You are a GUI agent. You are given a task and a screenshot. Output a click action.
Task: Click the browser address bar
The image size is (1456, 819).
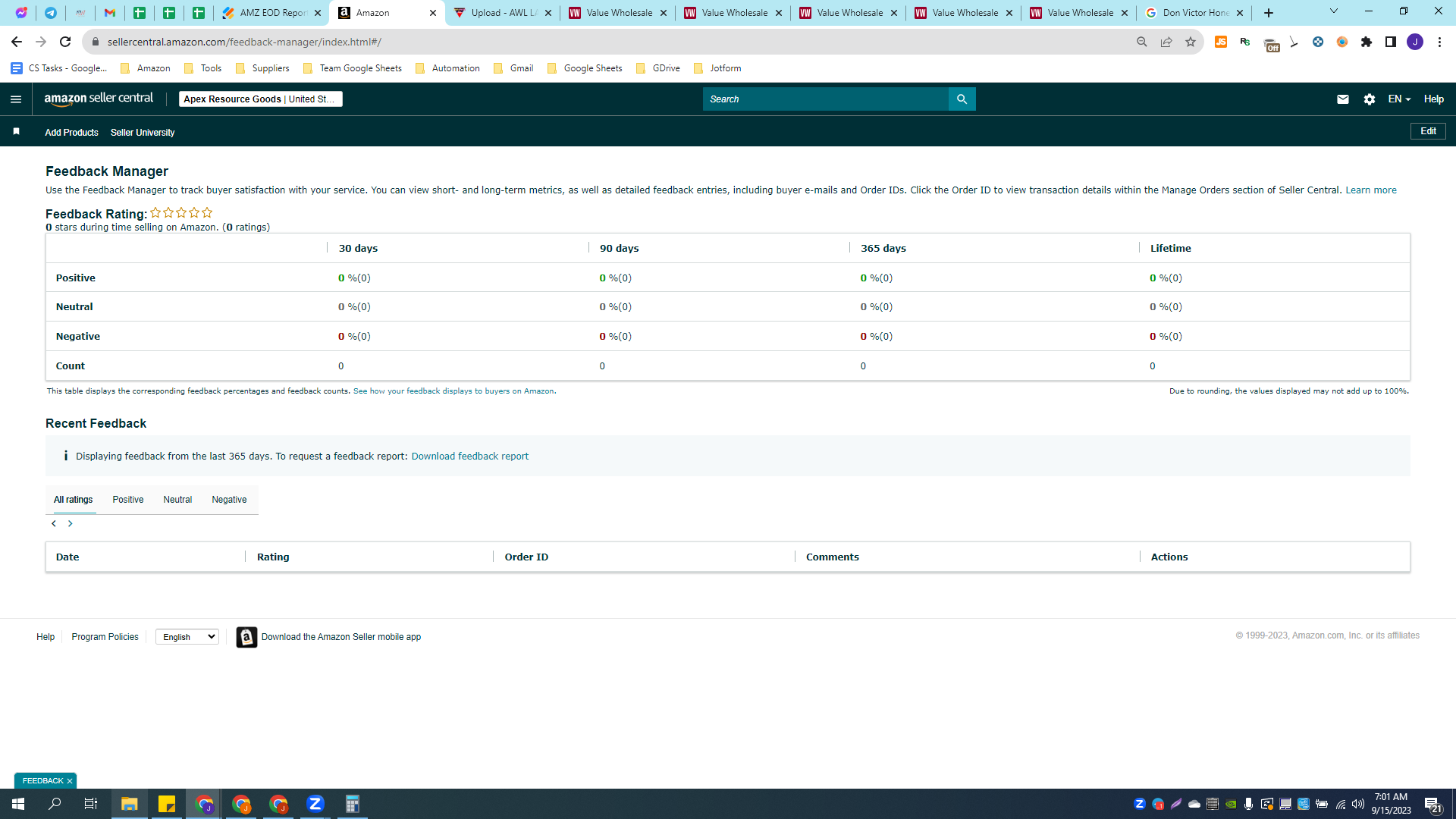point(607,42)
